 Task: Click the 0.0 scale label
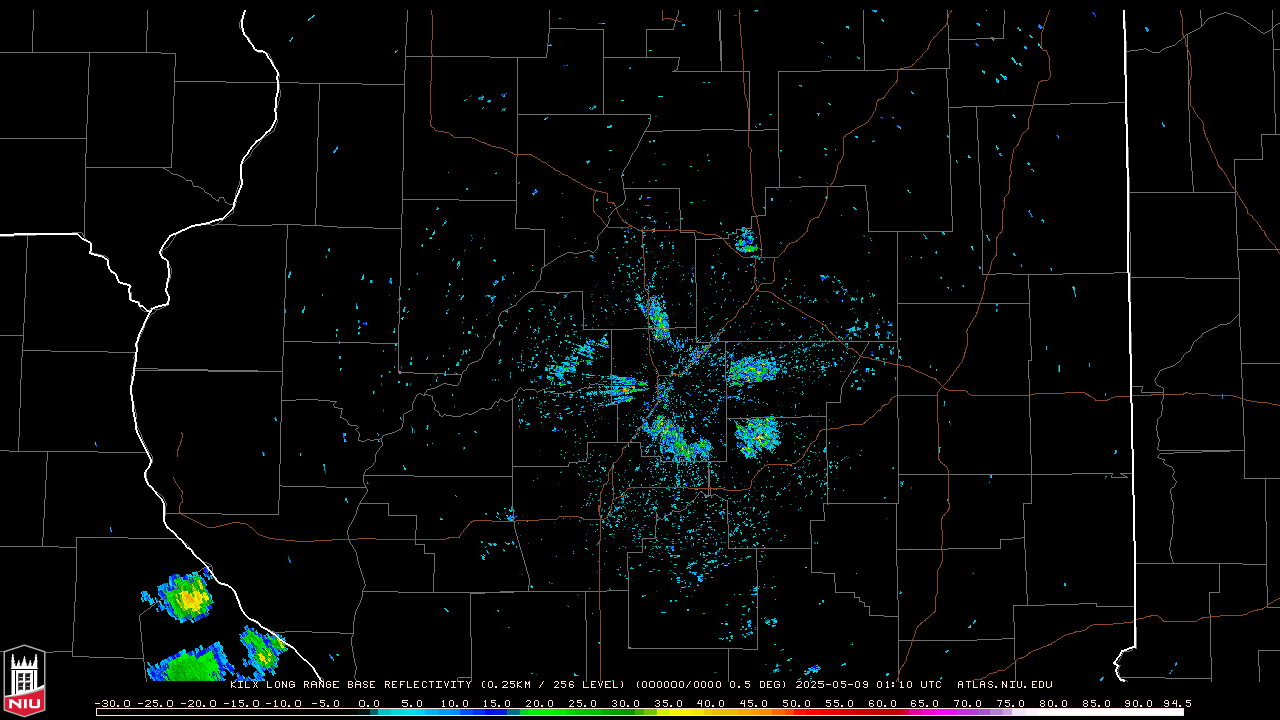pyautogui.click(x=369, y=704)
